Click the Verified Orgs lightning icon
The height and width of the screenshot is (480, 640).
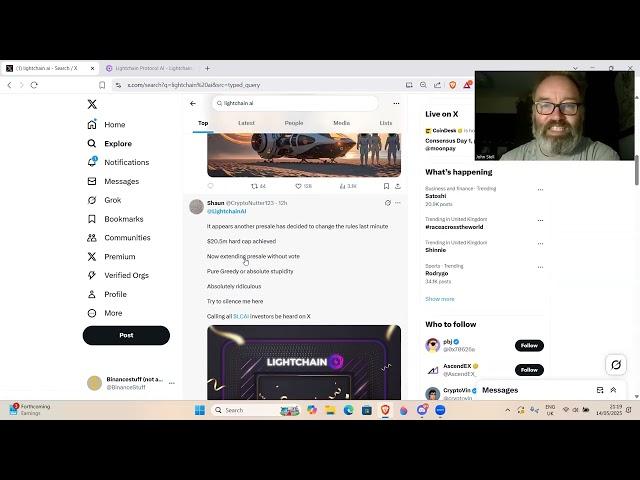click(92, 275)
